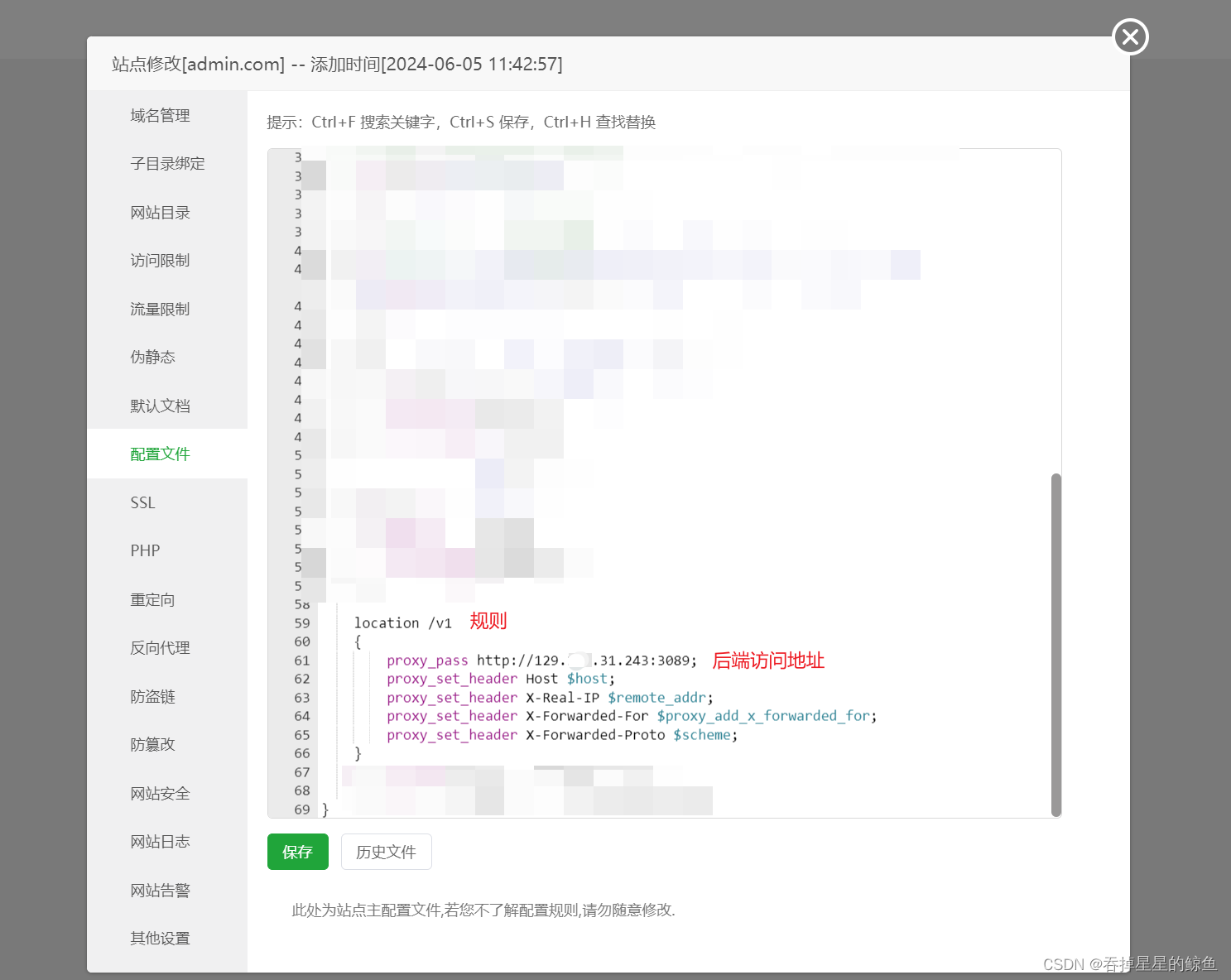Switch to the 伪静态 section
The height and width of the screenshot is (980, 1231).
point(152,357)
